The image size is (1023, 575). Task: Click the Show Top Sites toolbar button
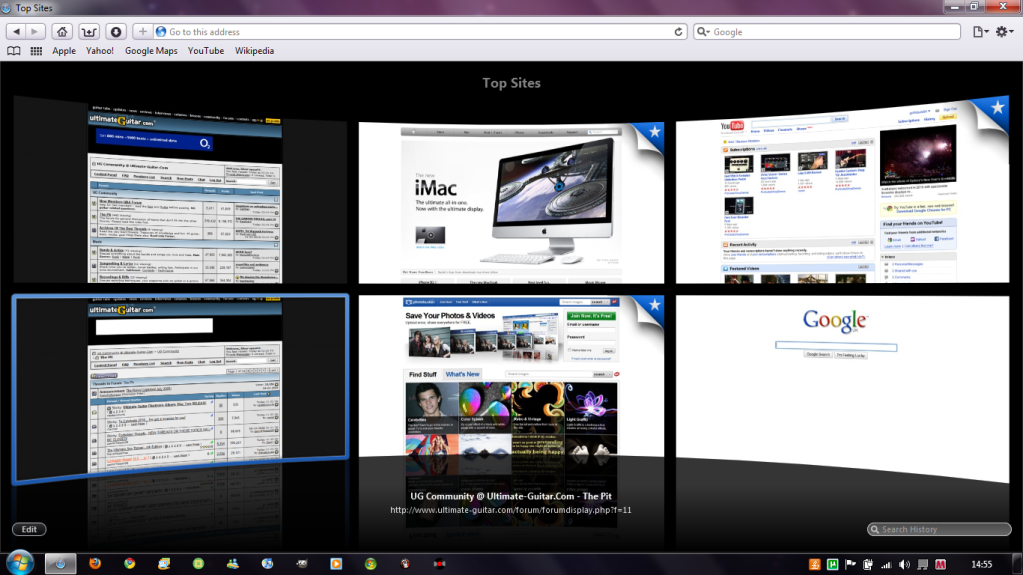(89, 31)
